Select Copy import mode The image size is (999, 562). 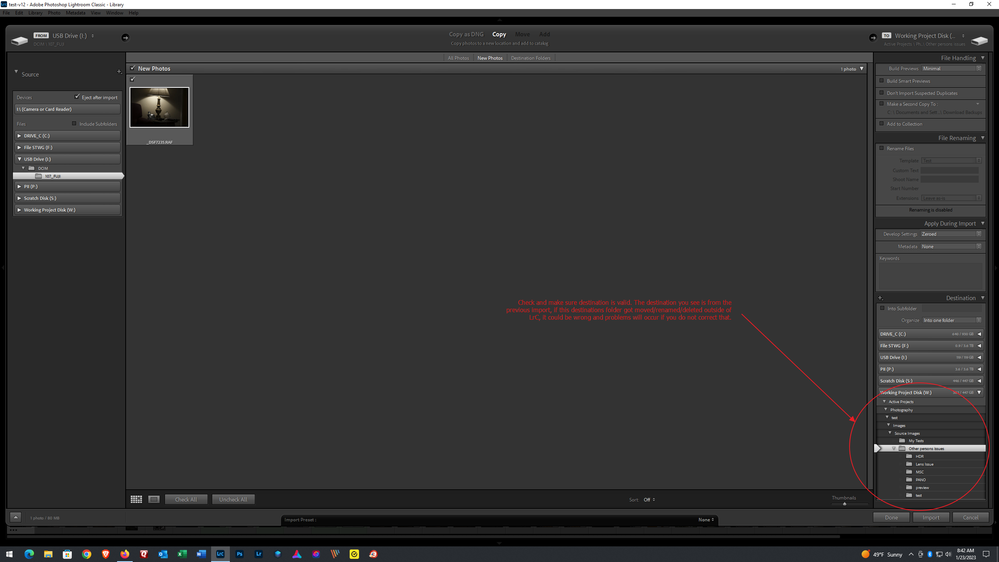[x=499, y=34]
